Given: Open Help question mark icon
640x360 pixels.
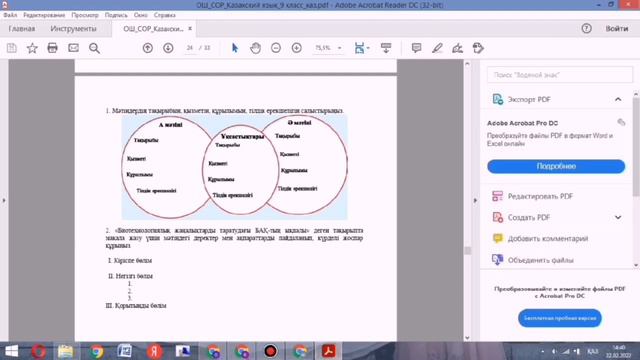Looking at the screenshot, I should pyautogui.click(x=587, y=29).
